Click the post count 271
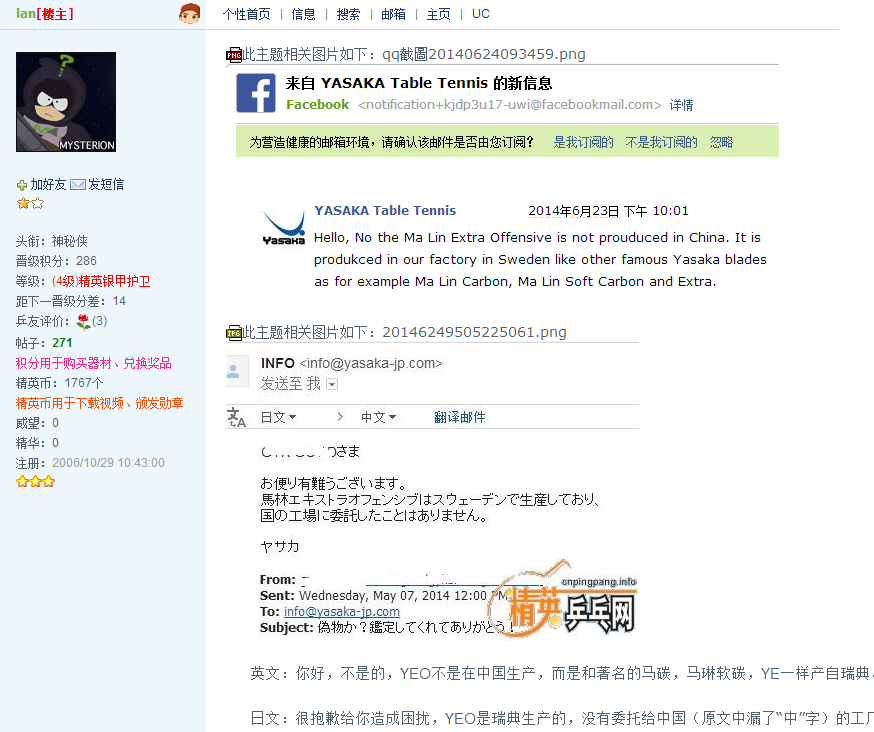Screen dimensions: 874x732 pos(62,343)
